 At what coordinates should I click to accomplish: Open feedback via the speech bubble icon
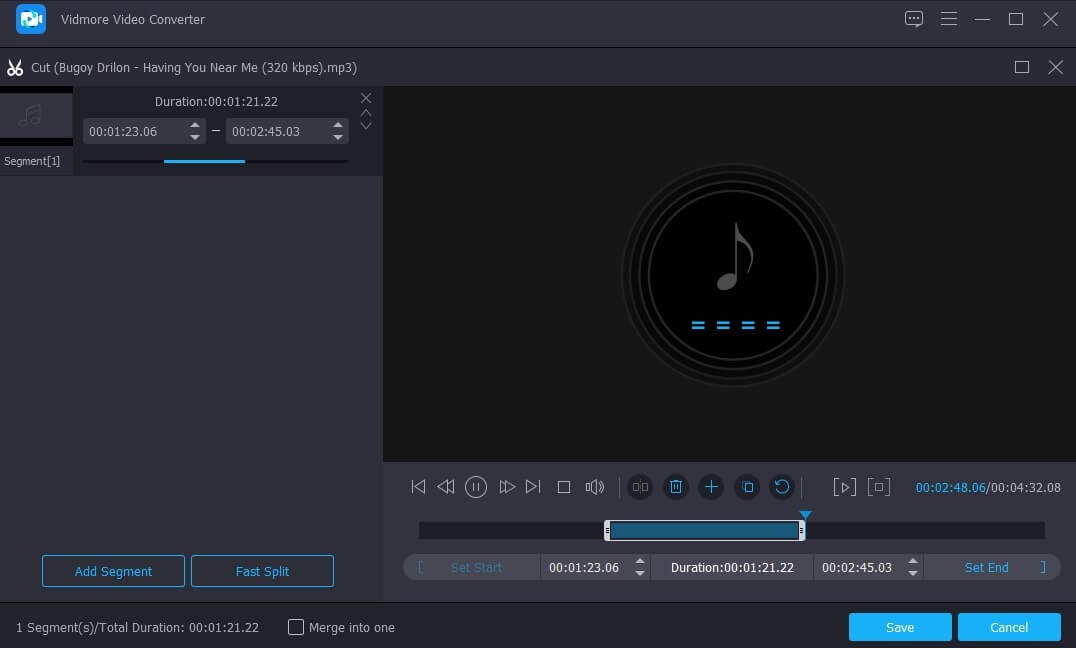(x=913, y=19)
